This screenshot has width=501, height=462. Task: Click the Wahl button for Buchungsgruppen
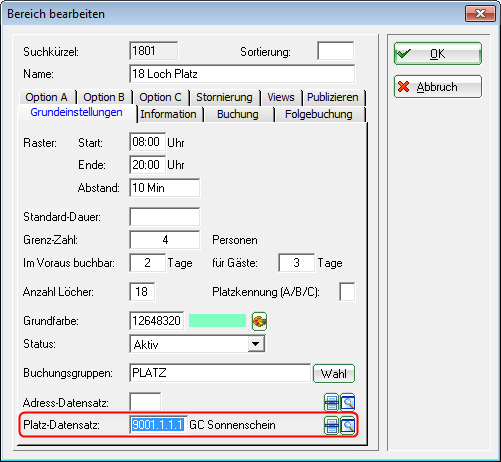click(x=334, y=373)
